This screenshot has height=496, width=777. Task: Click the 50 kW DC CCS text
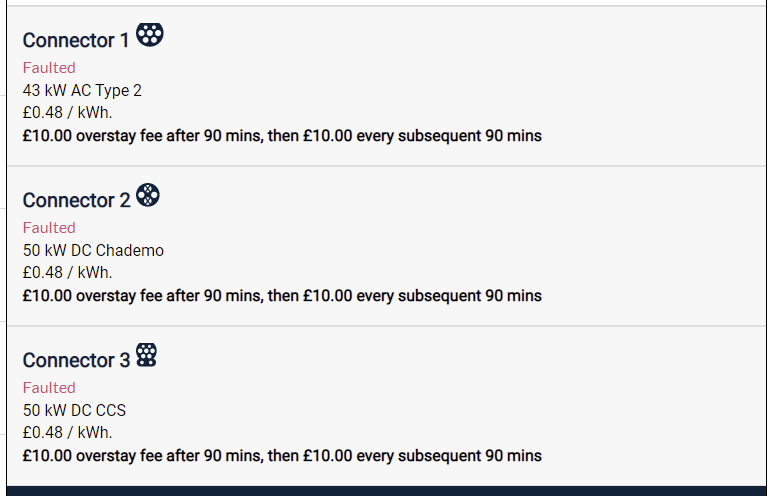[x=74, y=410]
